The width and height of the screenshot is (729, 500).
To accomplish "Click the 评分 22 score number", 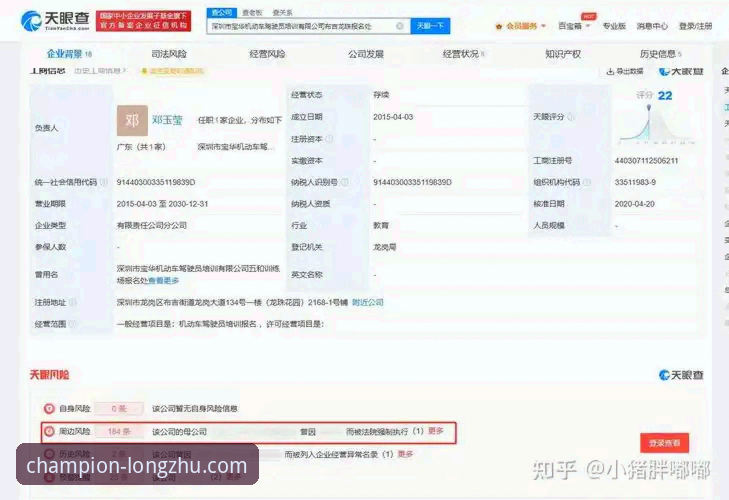I will tap(665, 96).
